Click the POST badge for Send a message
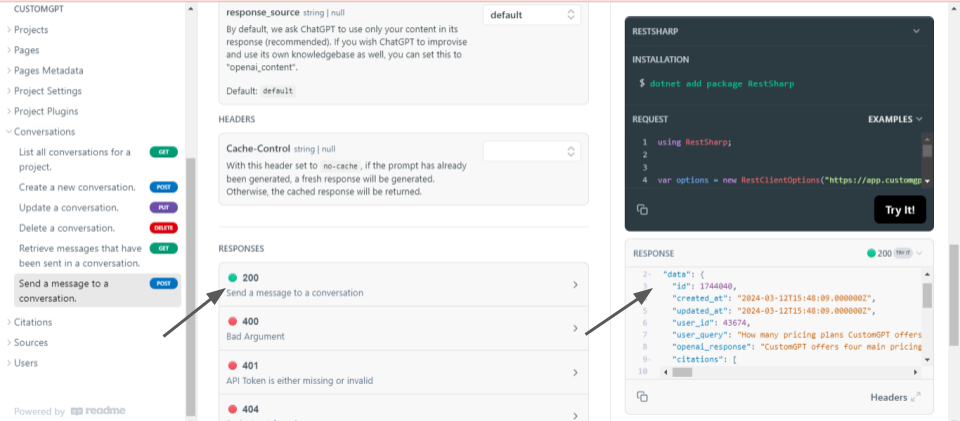This screenshot has width=960, height=421. [x=163, y=283]
